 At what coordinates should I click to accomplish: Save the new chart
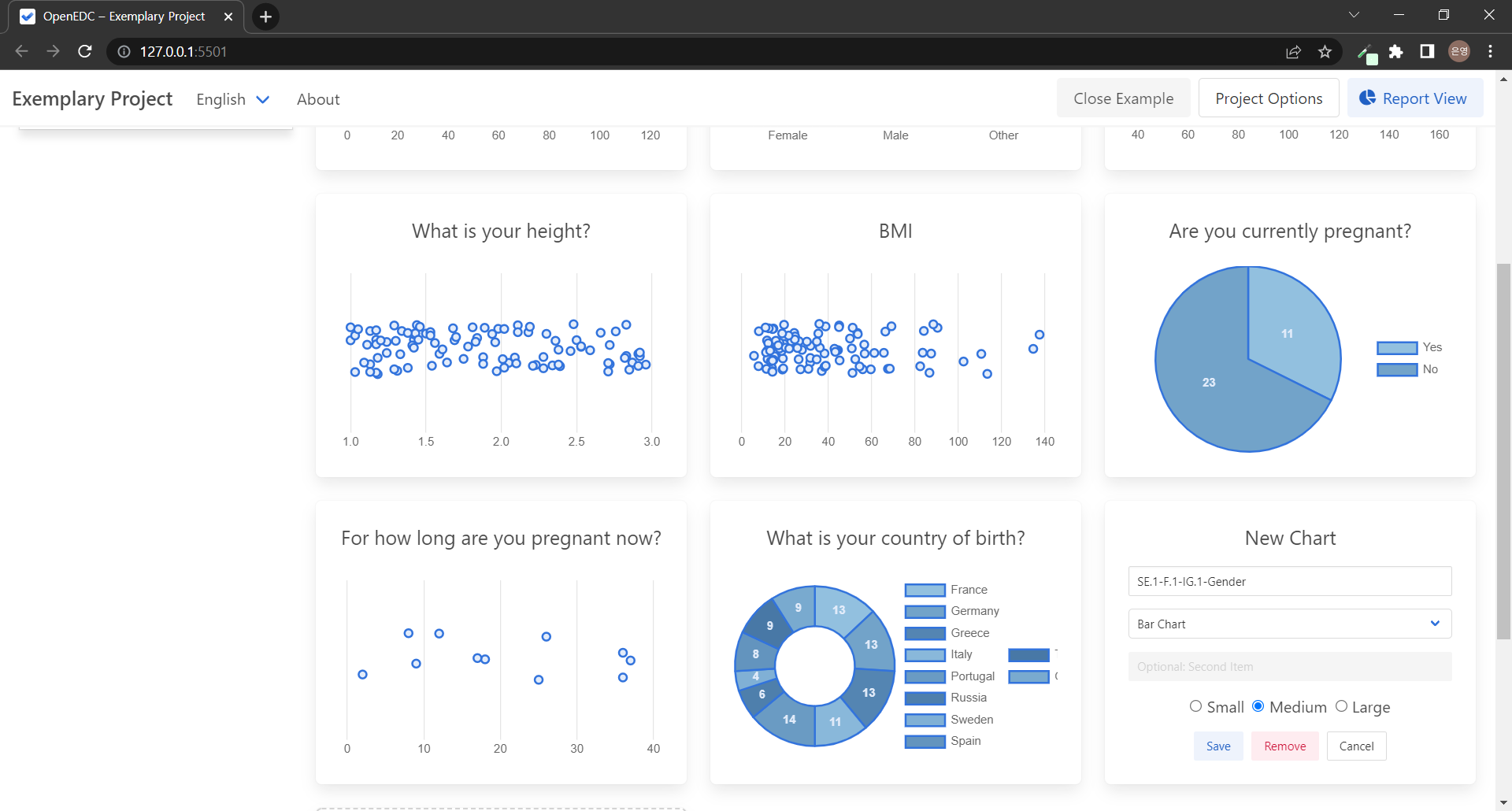click(1218, 746)
